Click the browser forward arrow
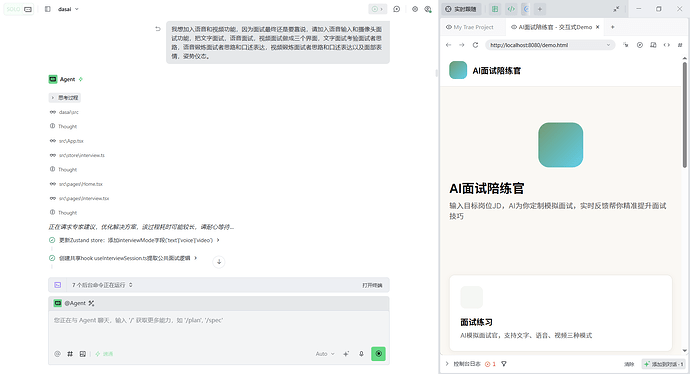Image resolution: width=690 pixels, height=374 pixels. point(462,45)
